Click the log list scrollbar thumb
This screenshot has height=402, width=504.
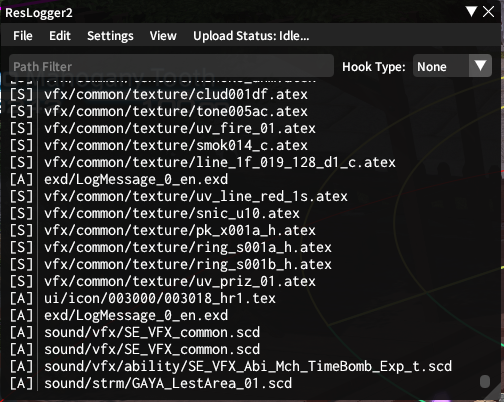(x=485, y=381)
